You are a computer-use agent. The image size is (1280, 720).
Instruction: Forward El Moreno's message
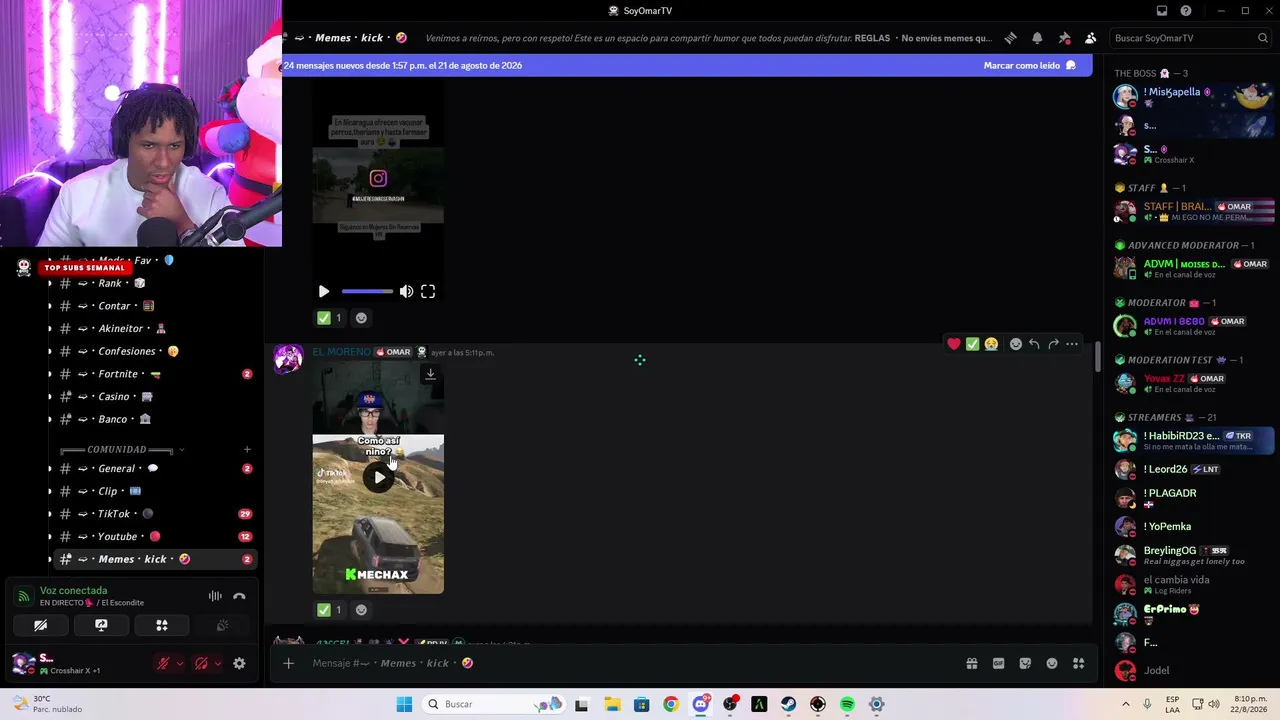click(1053, 344)
